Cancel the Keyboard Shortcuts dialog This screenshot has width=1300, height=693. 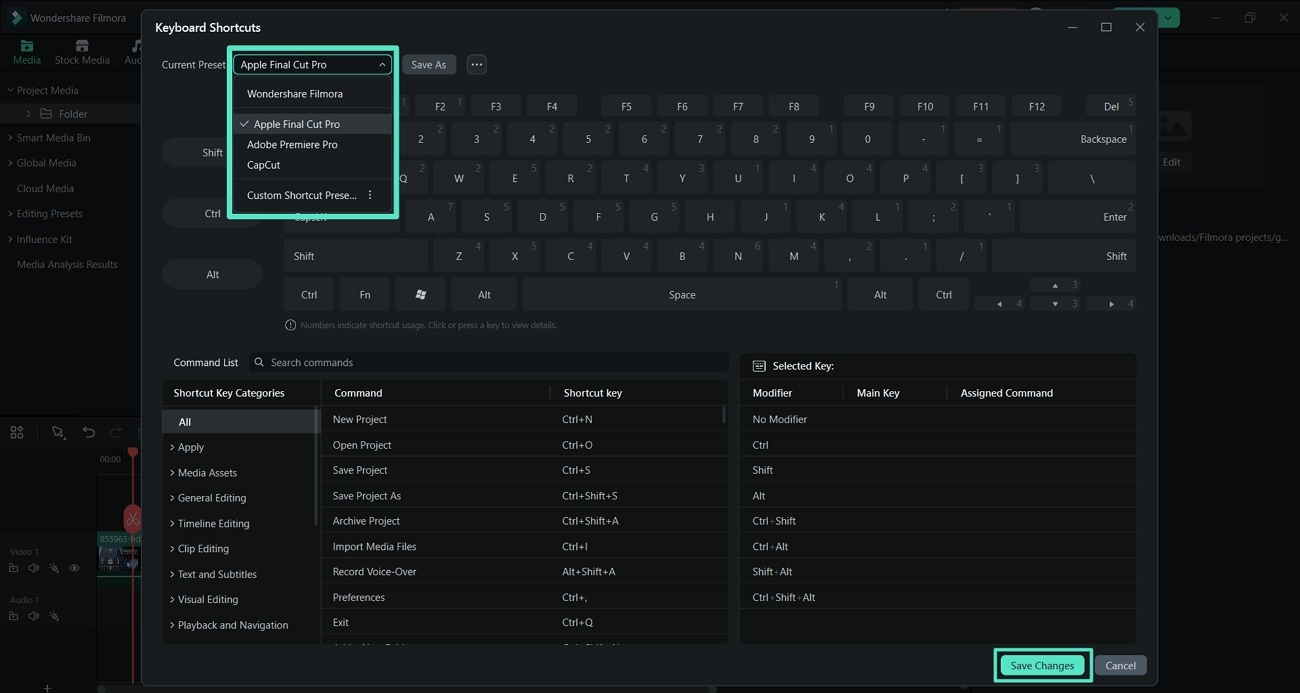[x=1120, y=665]
